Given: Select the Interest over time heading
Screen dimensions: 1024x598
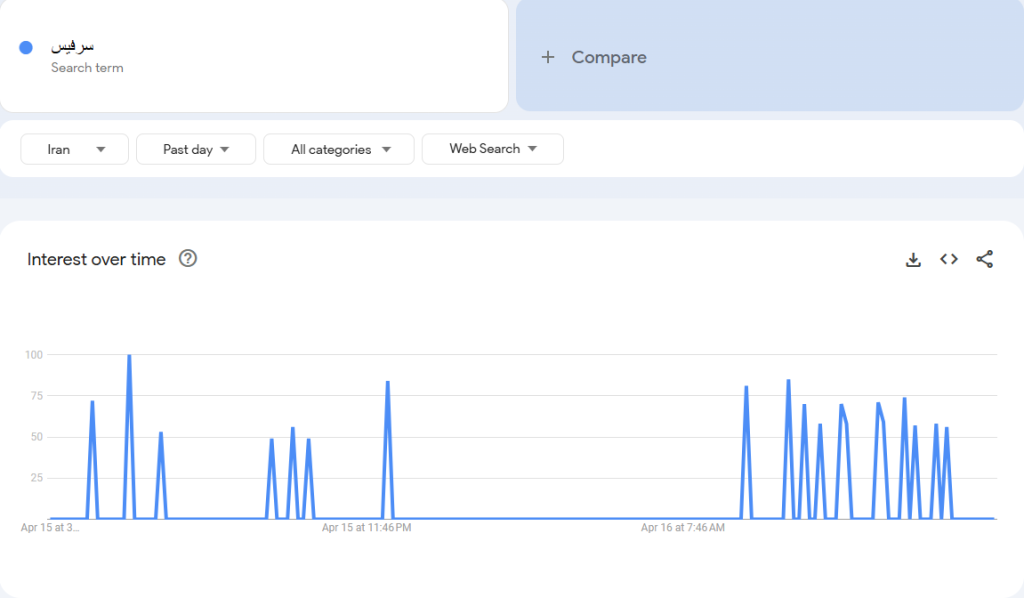Looking at the screenshot, I should pyautogui.click(x=97, y=259).
